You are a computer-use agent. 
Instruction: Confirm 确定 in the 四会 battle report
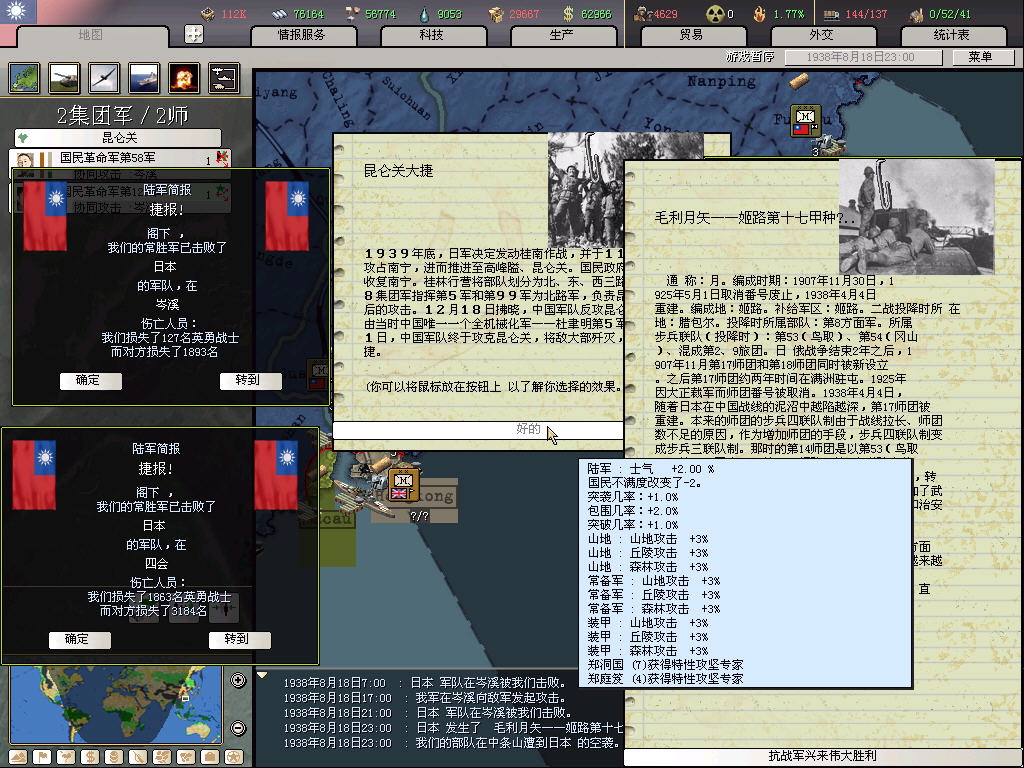coord(79,639)
